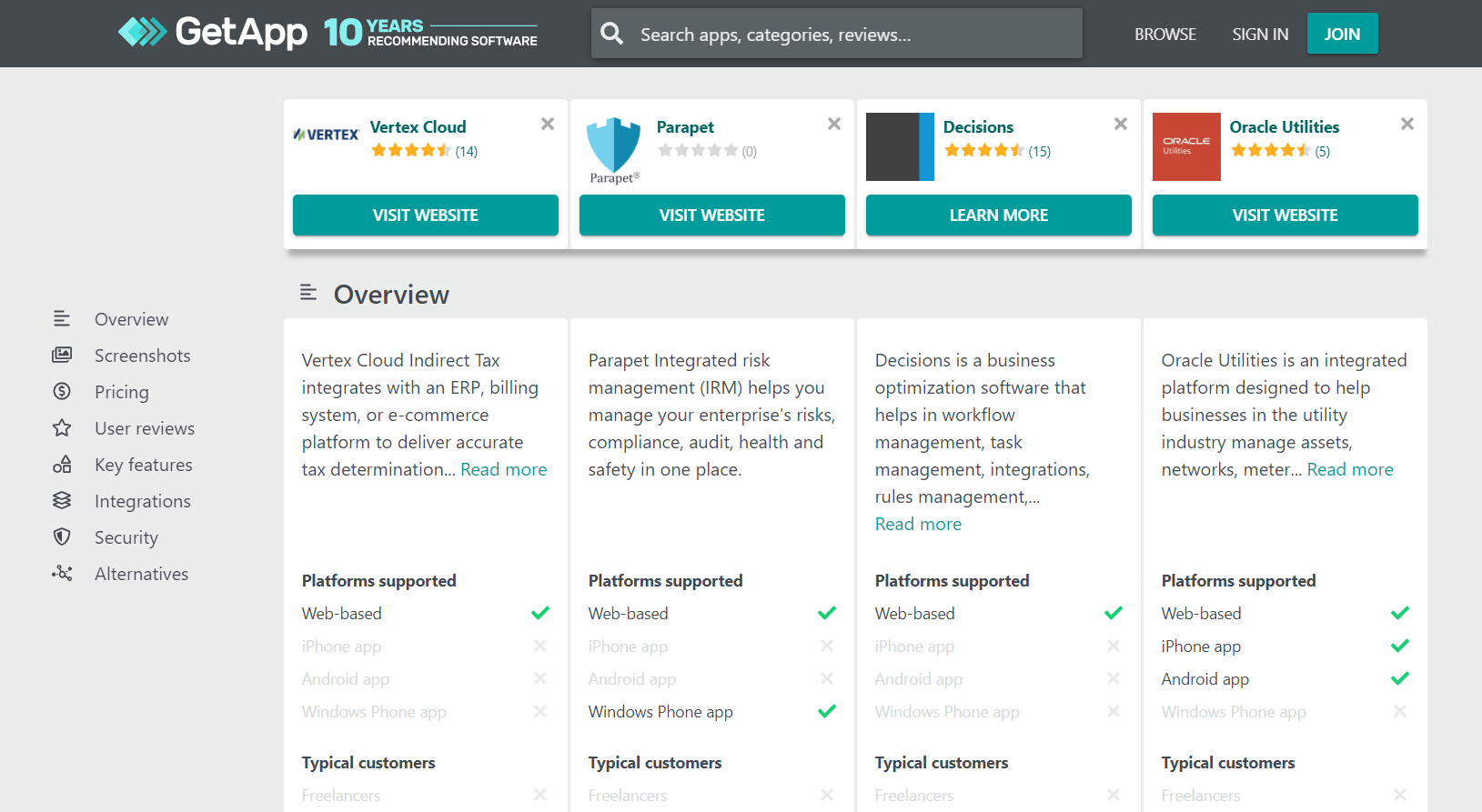The height and width of the screenshot is (812, 1482).
Task: Expand Oracle Utilities description Read more
Action: (1350, 469)
